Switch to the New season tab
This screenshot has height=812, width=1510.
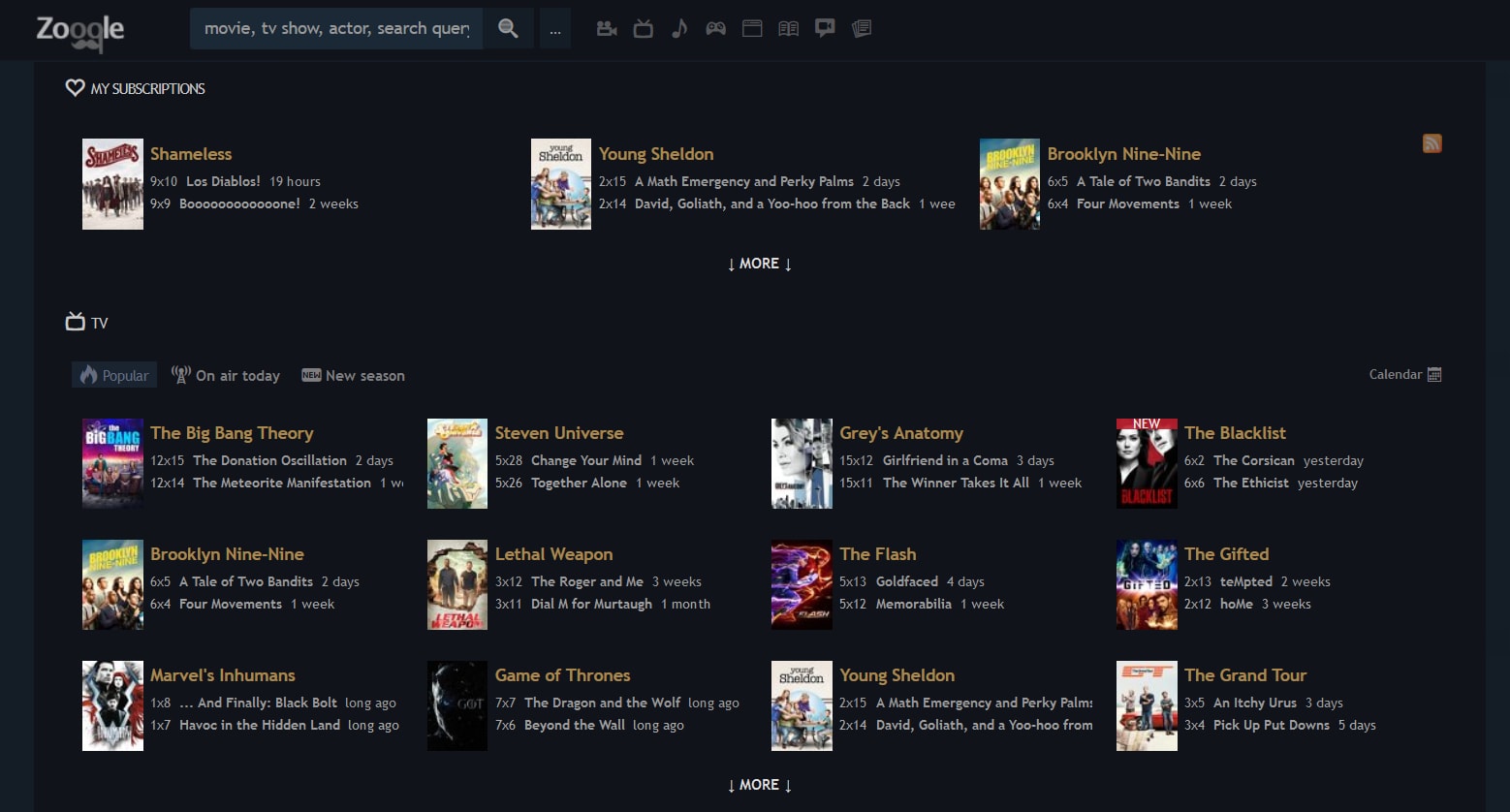point(353,375)
